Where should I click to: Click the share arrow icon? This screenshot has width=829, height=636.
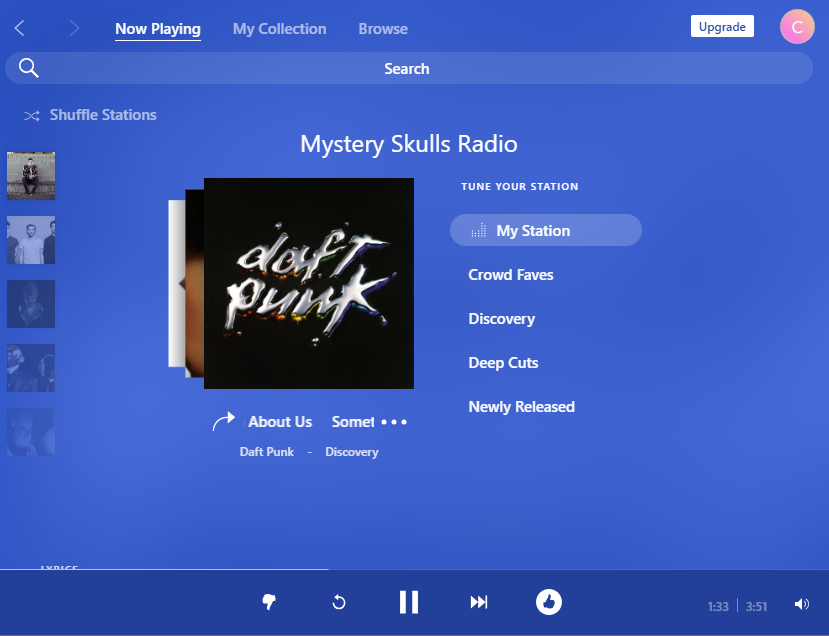point(223,422)
